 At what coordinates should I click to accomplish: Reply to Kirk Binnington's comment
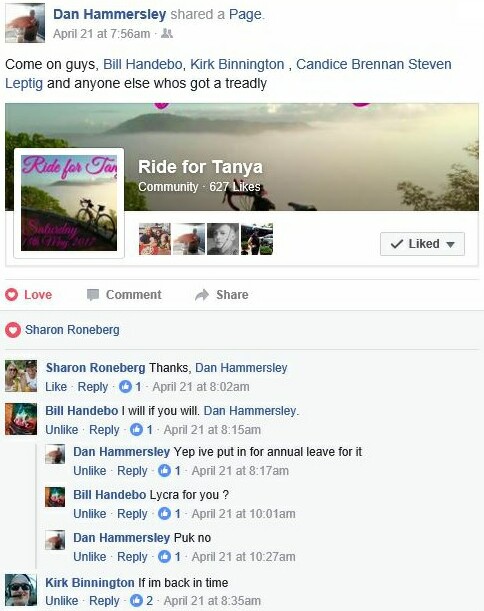pos(104,600)
